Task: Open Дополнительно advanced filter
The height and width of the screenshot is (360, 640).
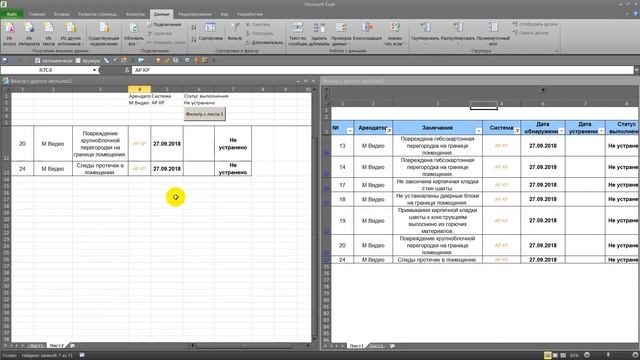Action: coord(264,42)
